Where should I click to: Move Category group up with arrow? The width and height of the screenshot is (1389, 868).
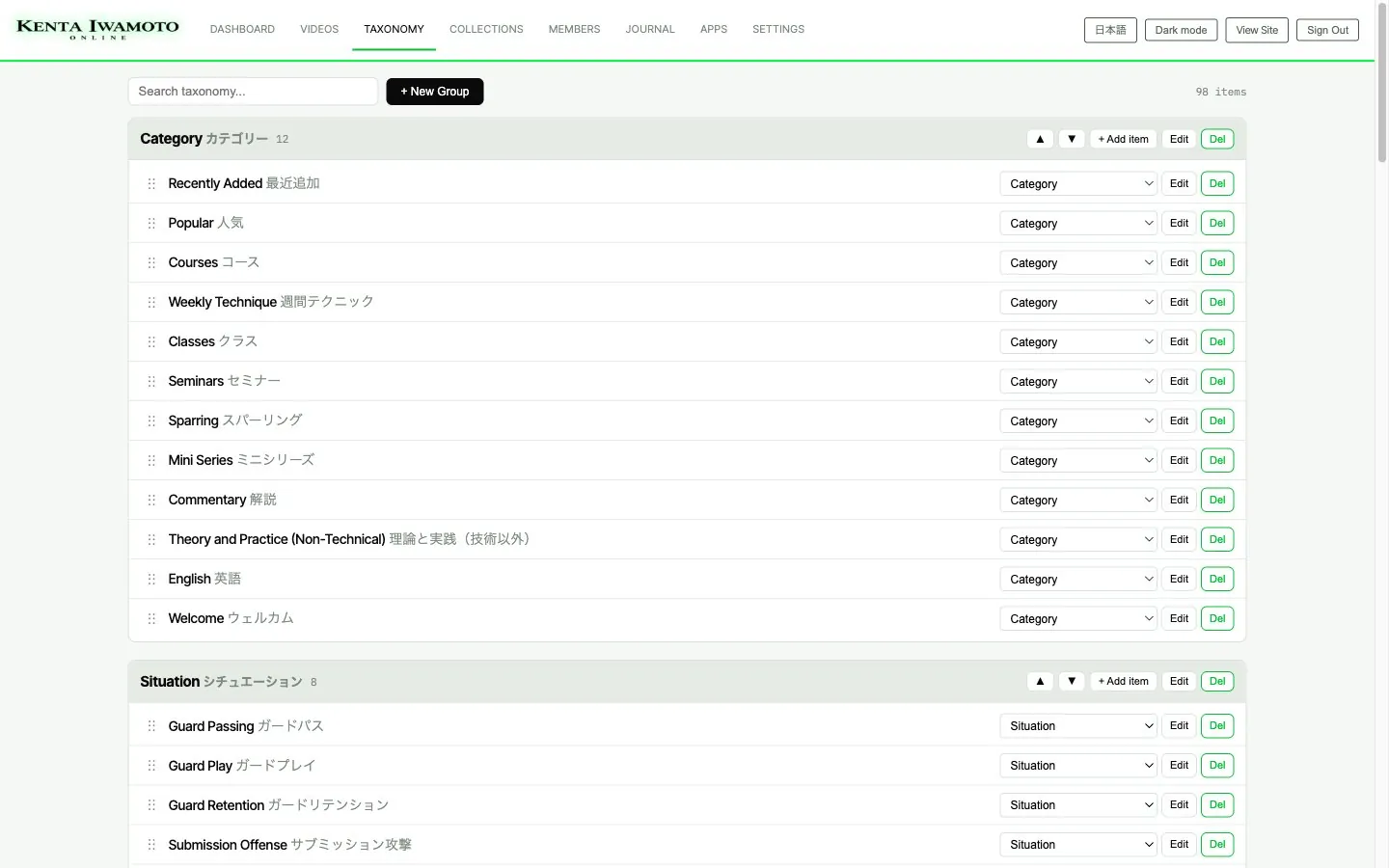(1040, 139)
